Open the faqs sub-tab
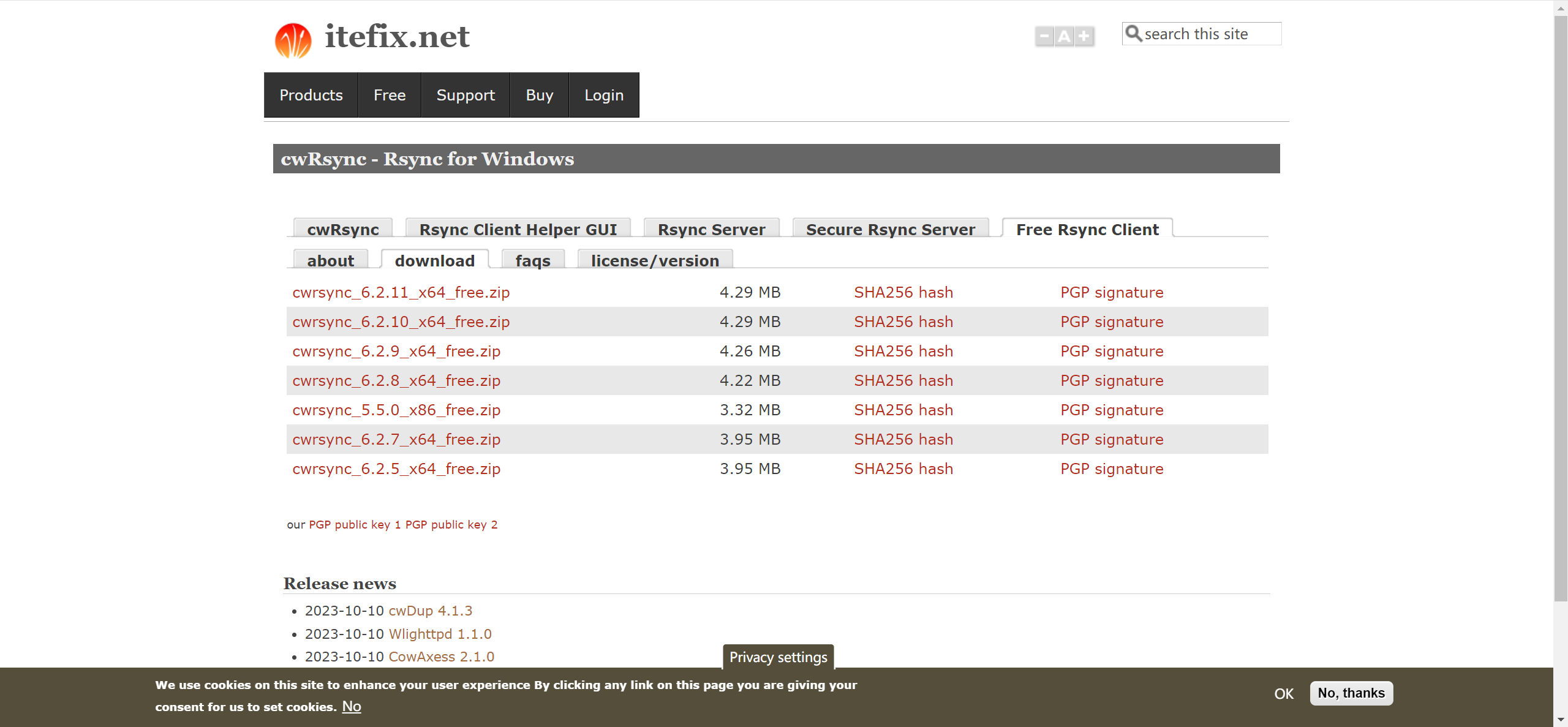The height and width of the screenshot is (727, 1568). coord(533,260)
